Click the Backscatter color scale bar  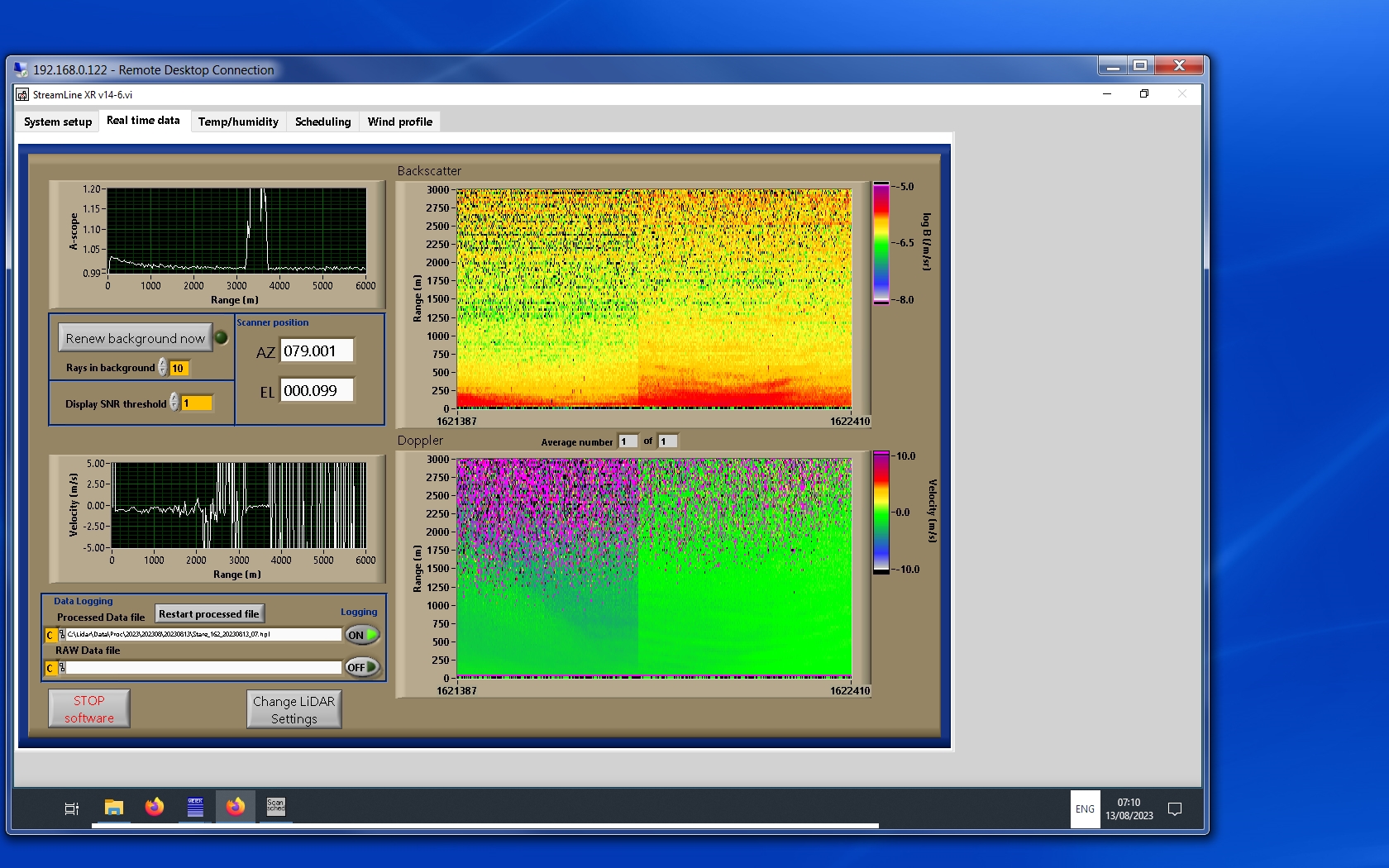[x=881, y=243]
